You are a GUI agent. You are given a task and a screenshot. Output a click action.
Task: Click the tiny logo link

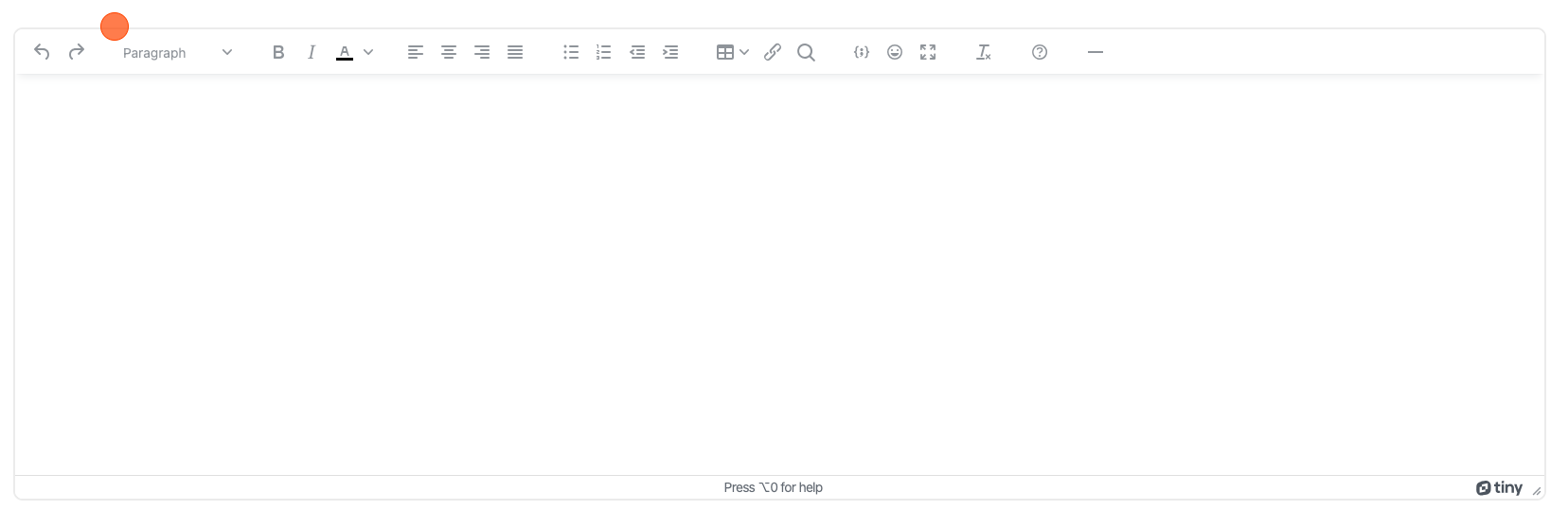(x=1499, y=488)
